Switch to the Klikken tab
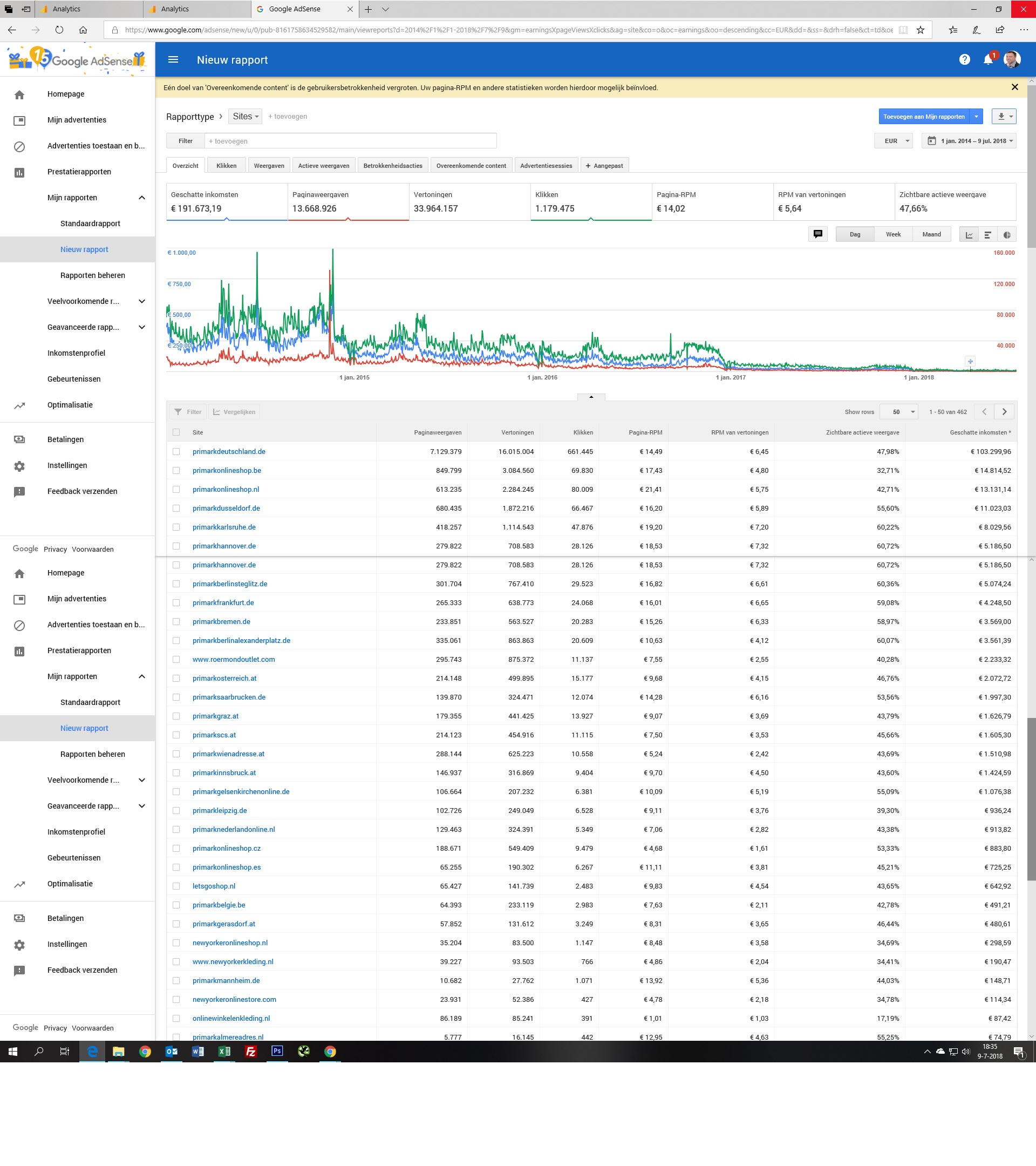 (227, 165)
